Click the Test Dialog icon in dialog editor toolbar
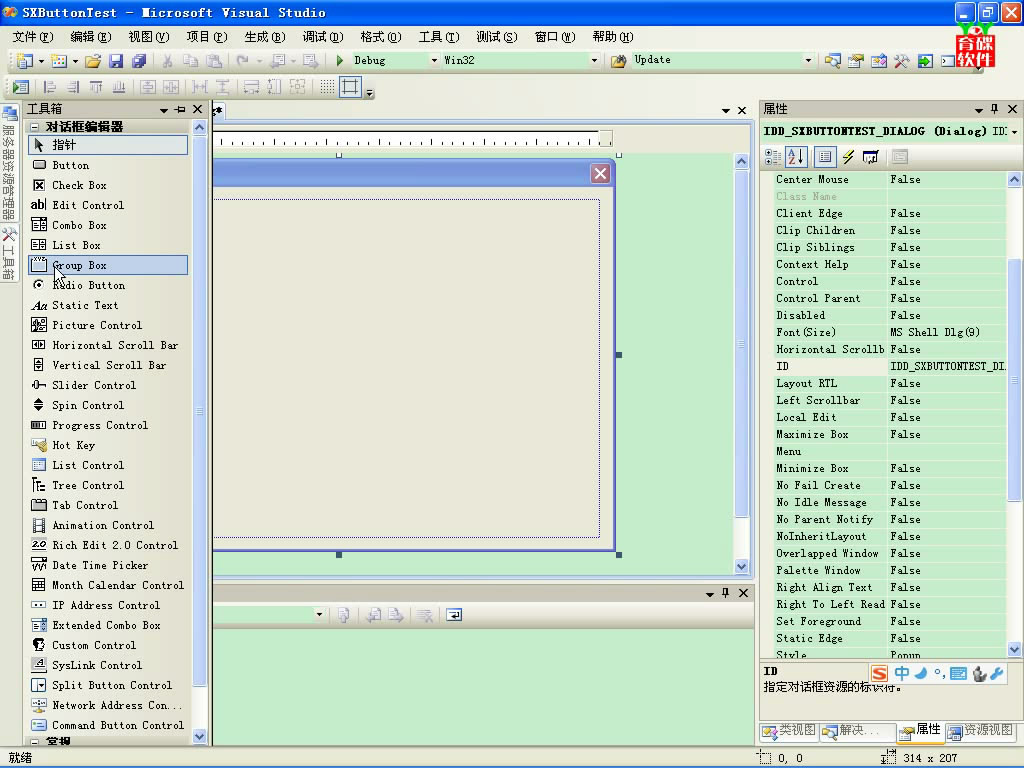 point(20,87)
